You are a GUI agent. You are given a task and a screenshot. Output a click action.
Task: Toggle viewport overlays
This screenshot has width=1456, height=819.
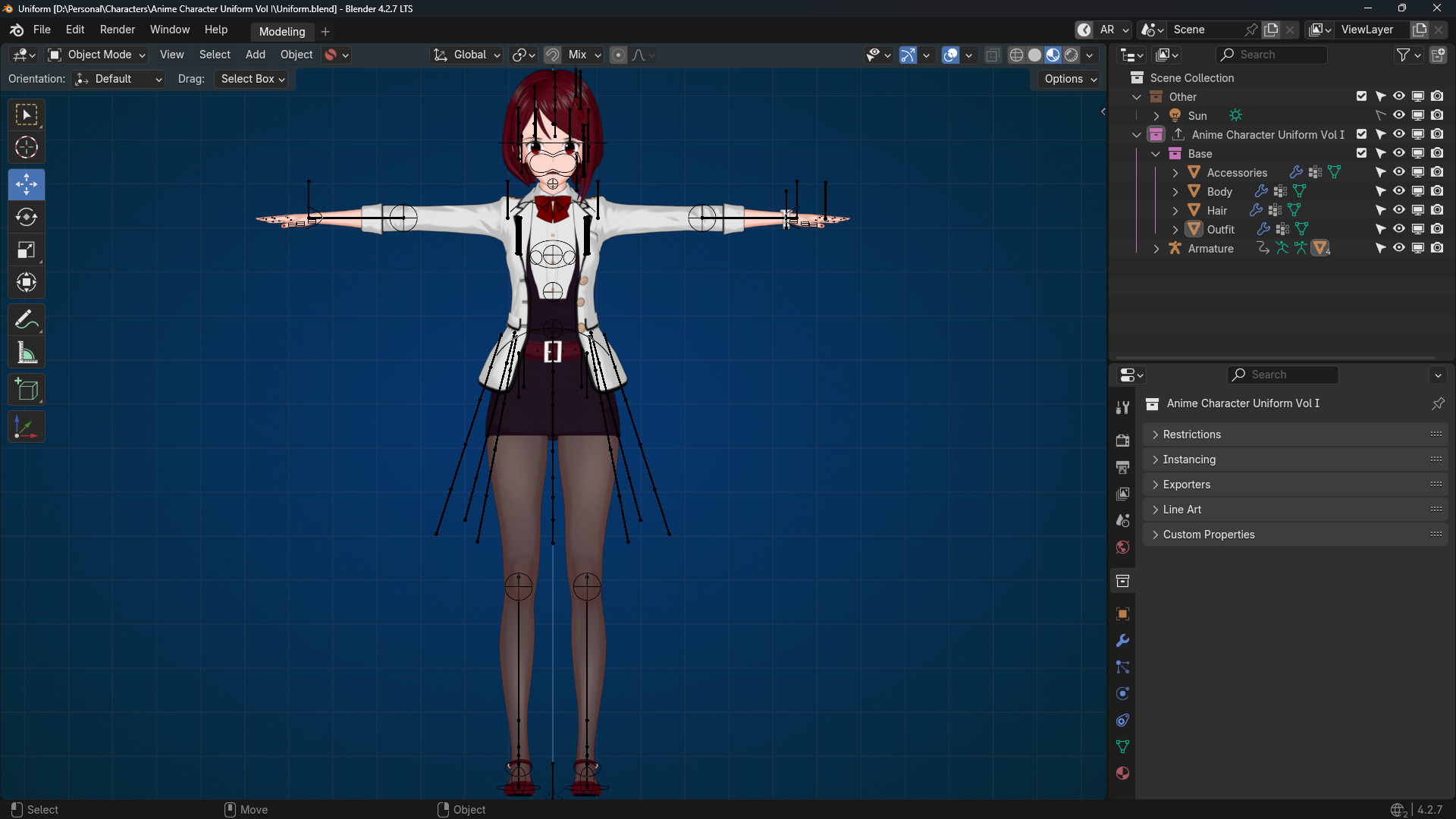point(950,55)
